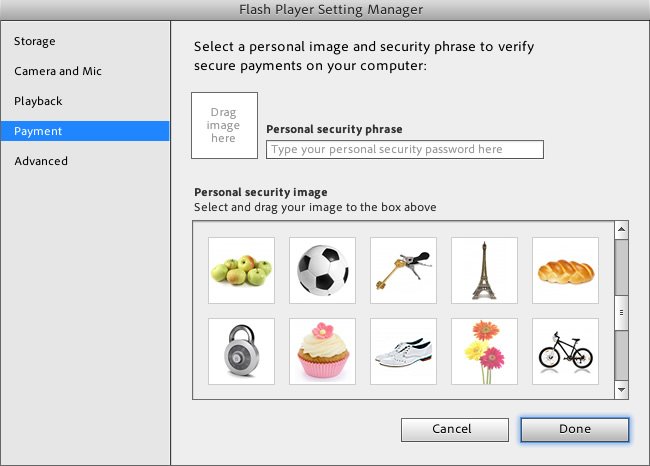Select the combination padlock image
This screenshot has width=650, height=466.
coord(241,351)
